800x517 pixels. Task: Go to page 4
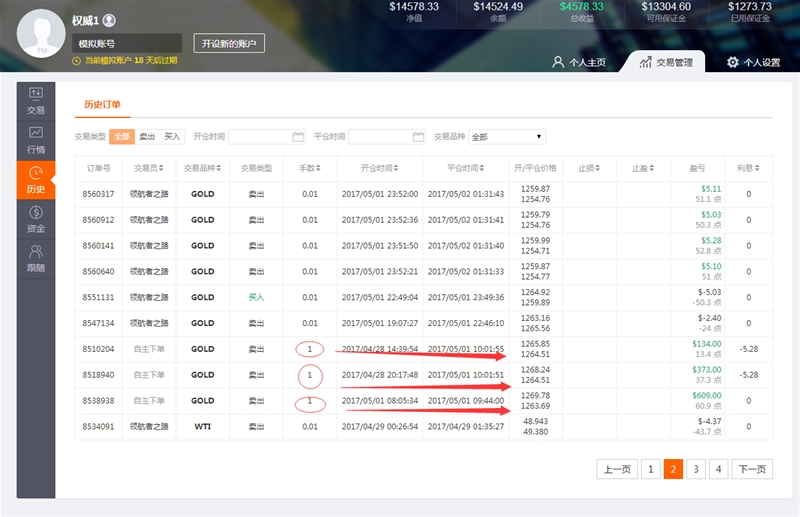tap(718, 470)
